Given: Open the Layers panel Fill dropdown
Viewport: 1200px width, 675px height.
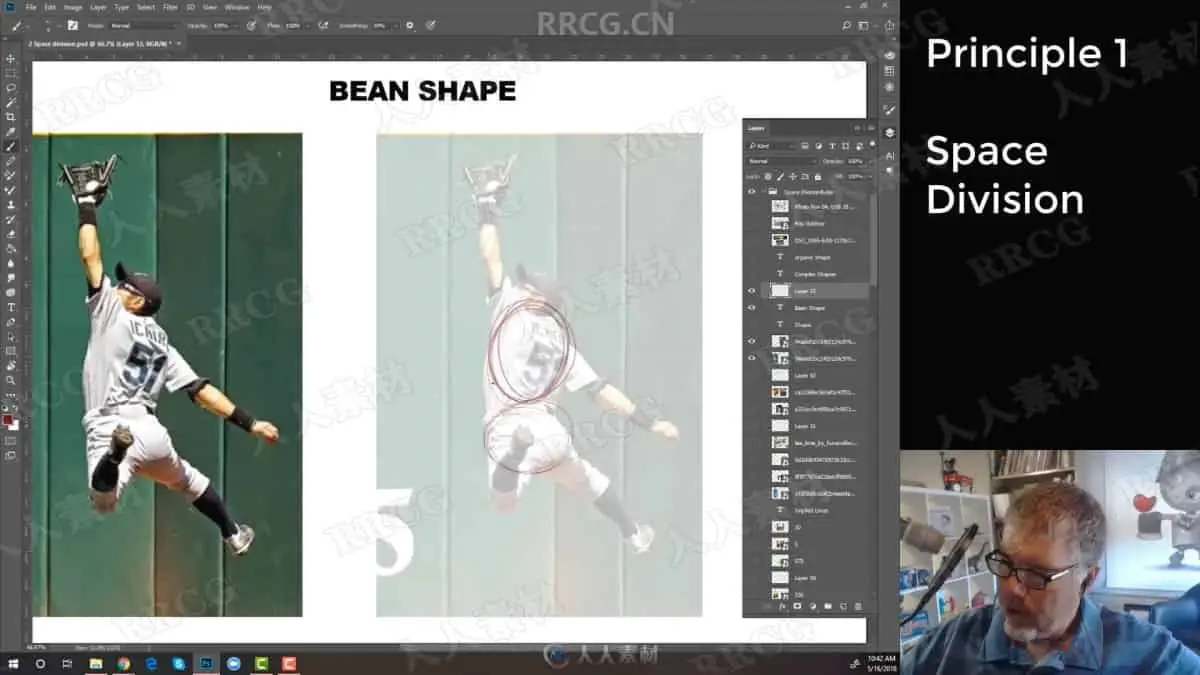Looking at the screenshot, I should tap(858, 177).
